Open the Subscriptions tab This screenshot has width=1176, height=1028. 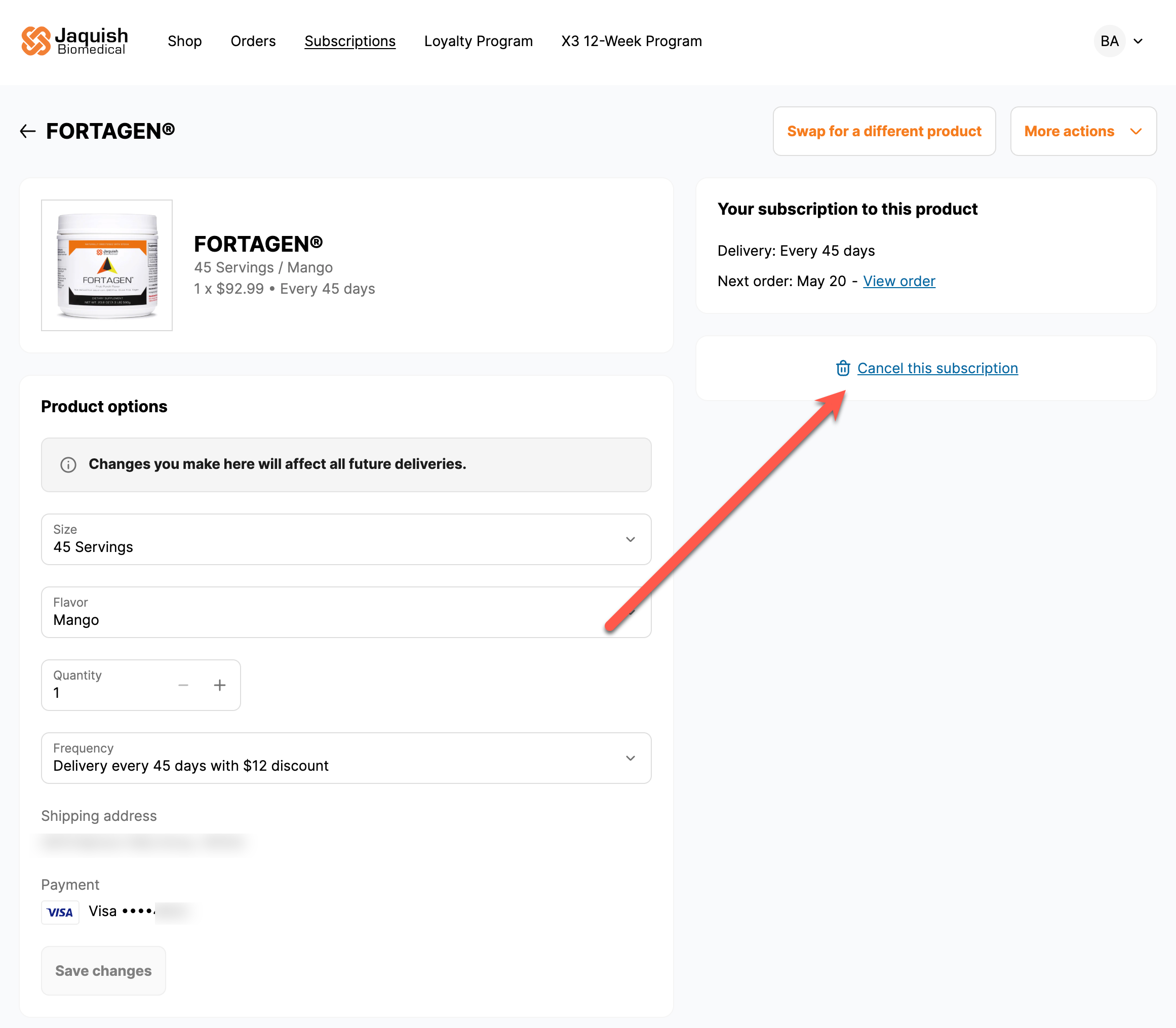350,42
